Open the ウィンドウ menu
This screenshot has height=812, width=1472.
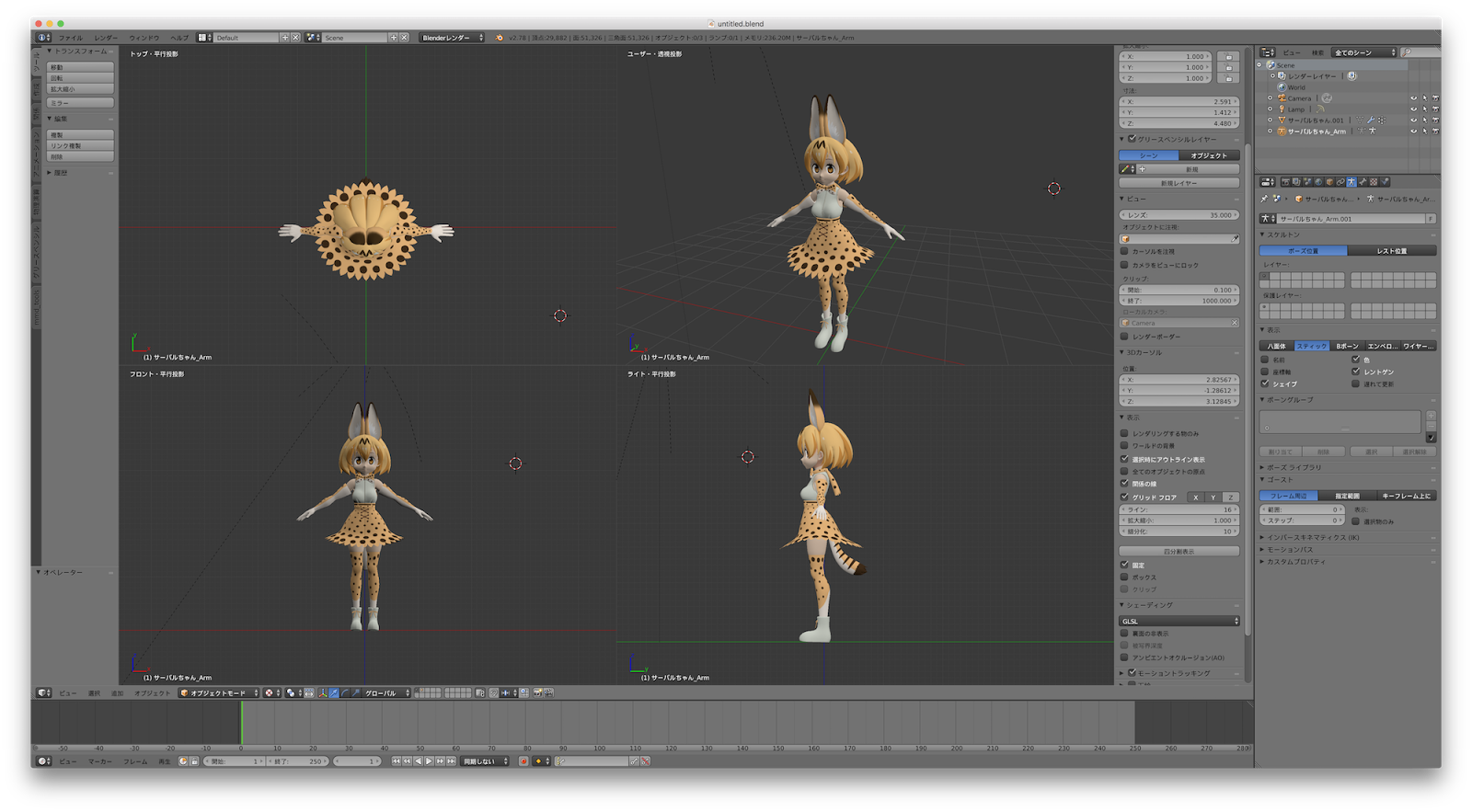coord(144,38)
